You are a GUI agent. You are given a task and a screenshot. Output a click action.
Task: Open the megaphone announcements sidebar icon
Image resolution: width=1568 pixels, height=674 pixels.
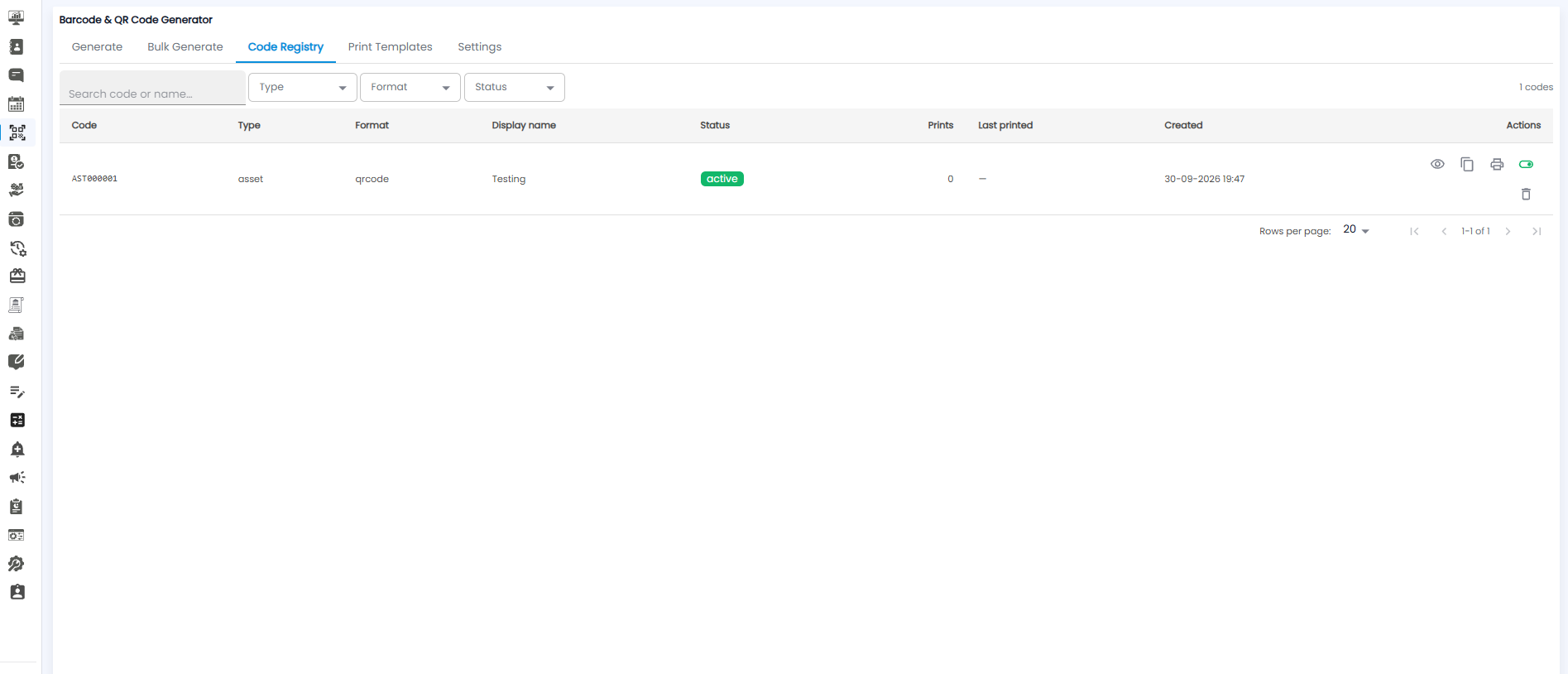tap(17, 478)
